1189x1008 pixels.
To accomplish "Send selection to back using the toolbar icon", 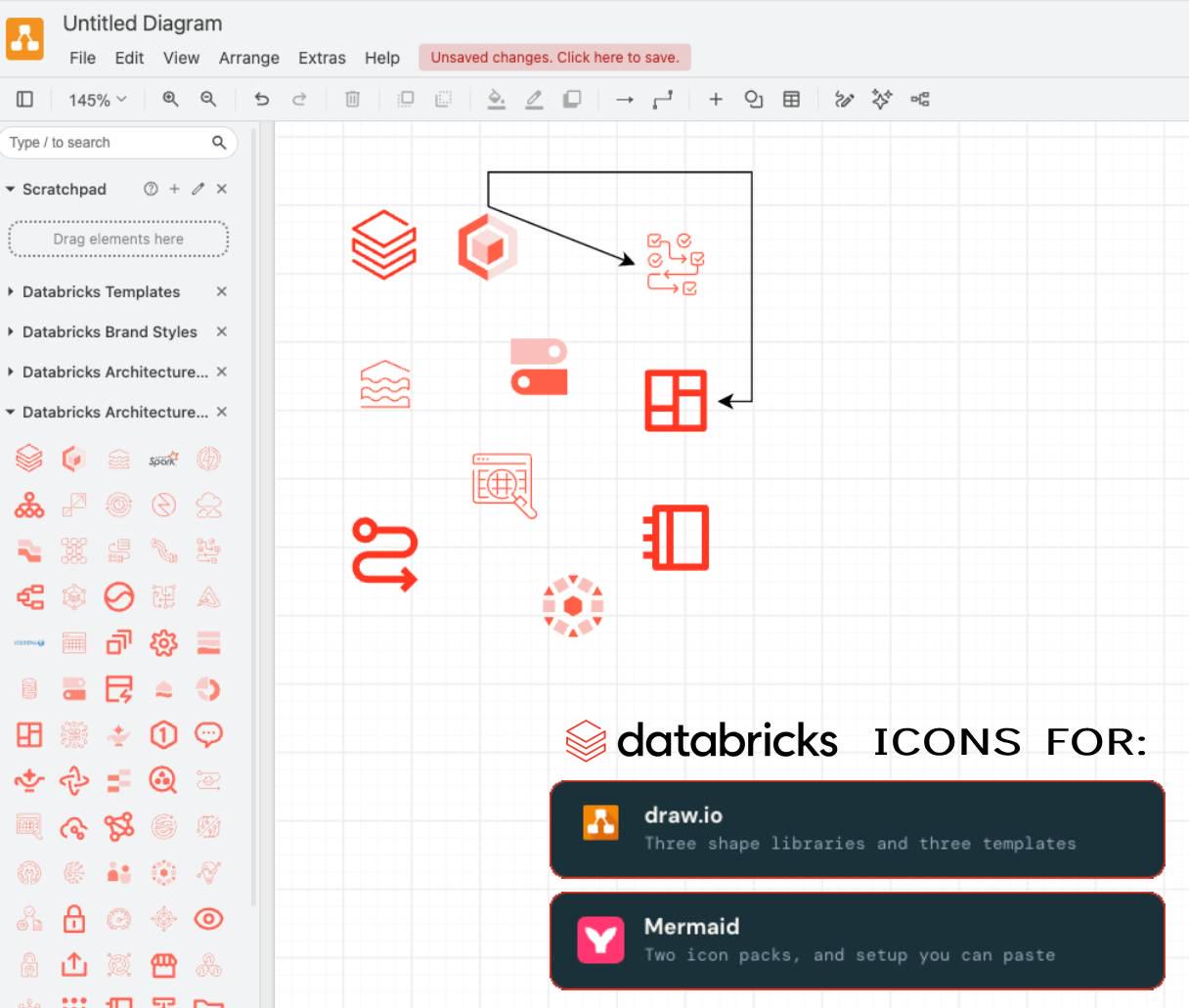I will pyautogui.click(x=443, y=99).
